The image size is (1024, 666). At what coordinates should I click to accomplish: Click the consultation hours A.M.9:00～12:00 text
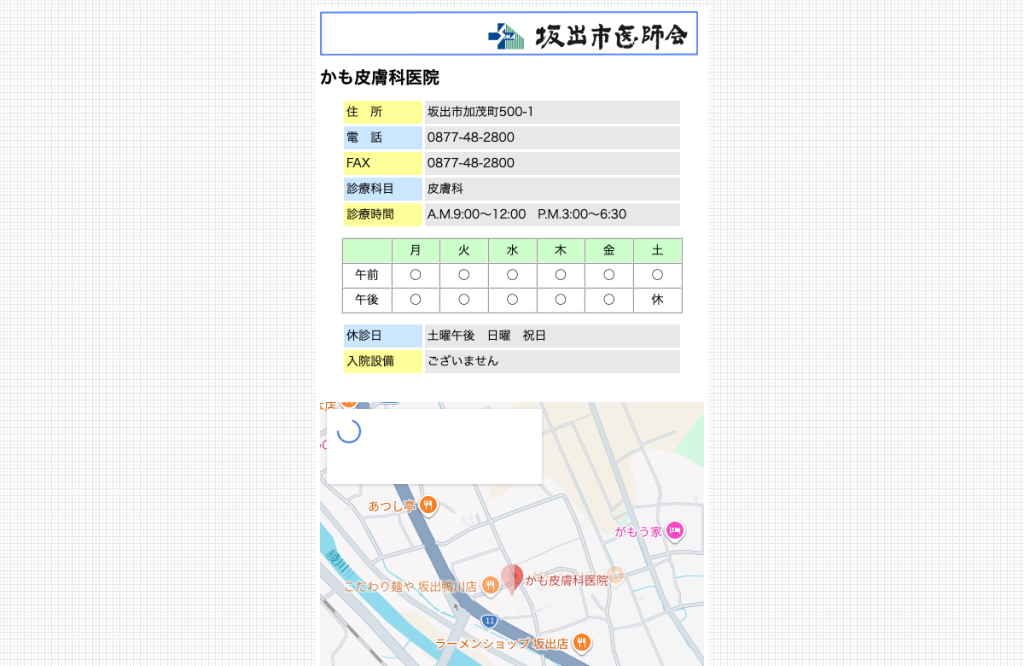[x=477, y=214]
